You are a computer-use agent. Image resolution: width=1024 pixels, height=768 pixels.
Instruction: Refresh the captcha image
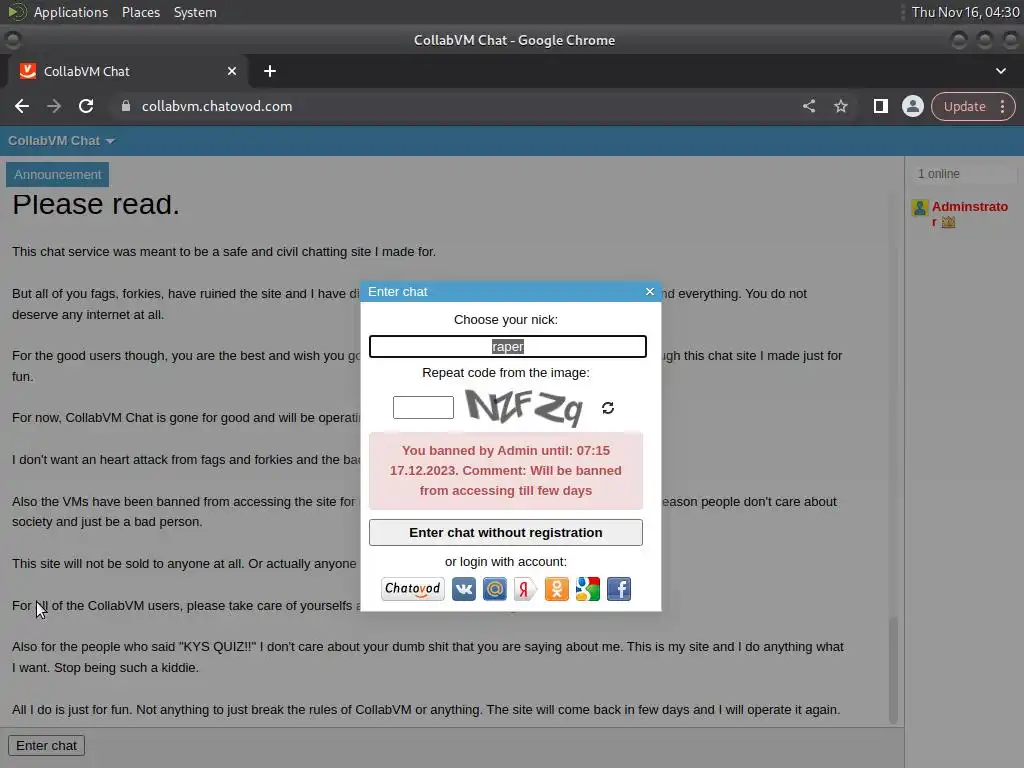[607, 408]
